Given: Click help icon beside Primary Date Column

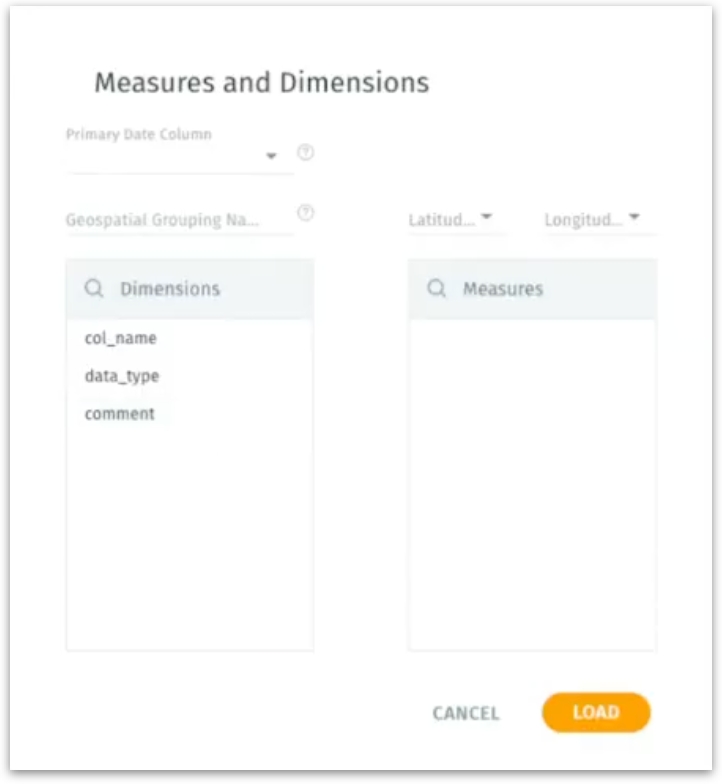Looking at the screenshot, I should coord(306,153).
